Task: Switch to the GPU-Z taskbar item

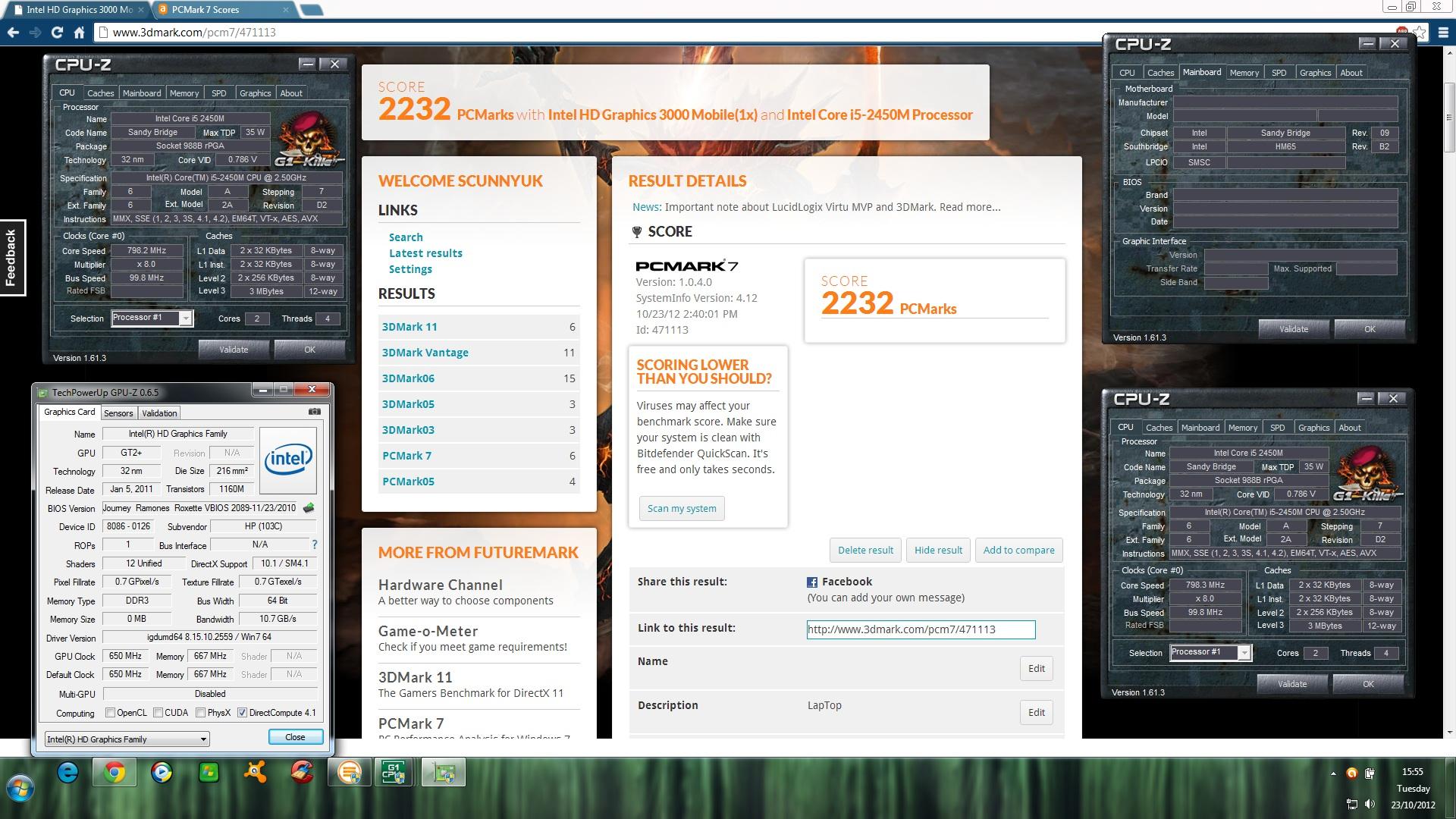Action: (443, 773)
